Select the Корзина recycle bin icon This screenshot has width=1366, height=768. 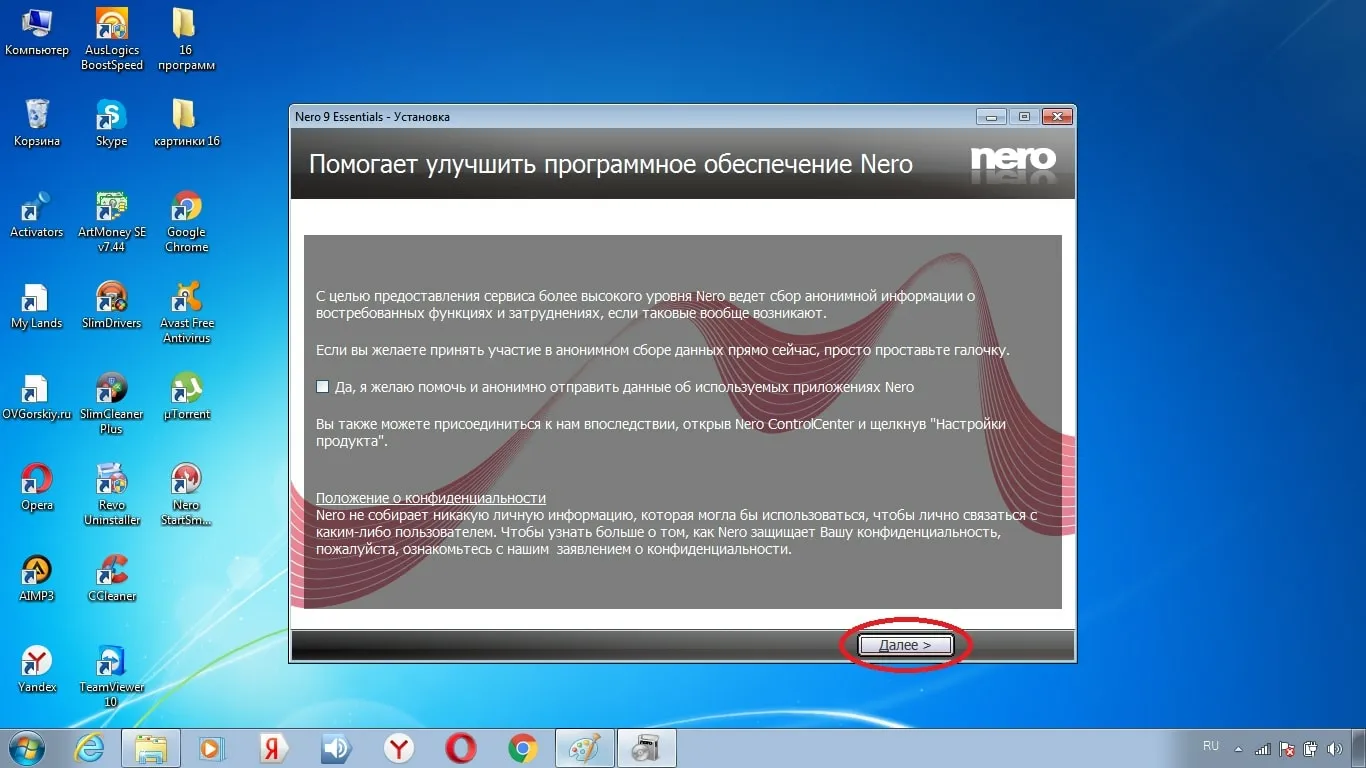point(37,118)
